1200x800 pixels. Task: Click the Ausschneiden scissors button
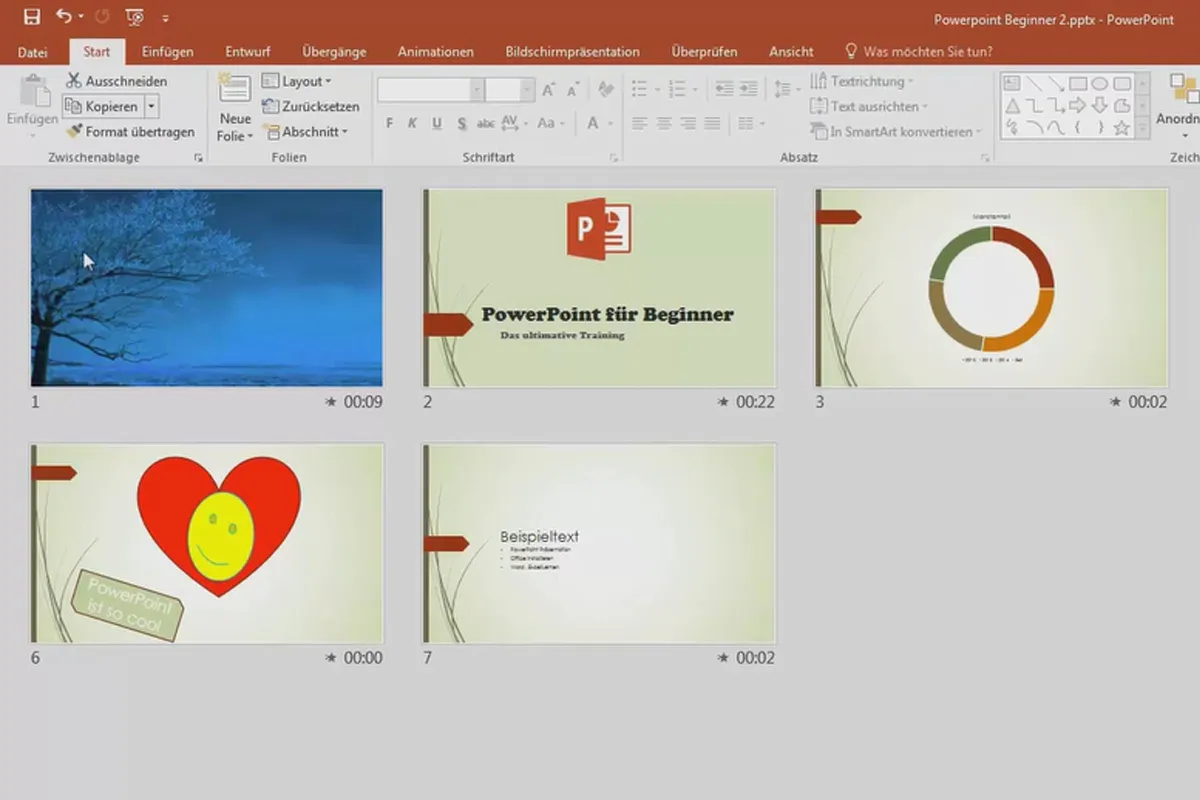point(117,81)
